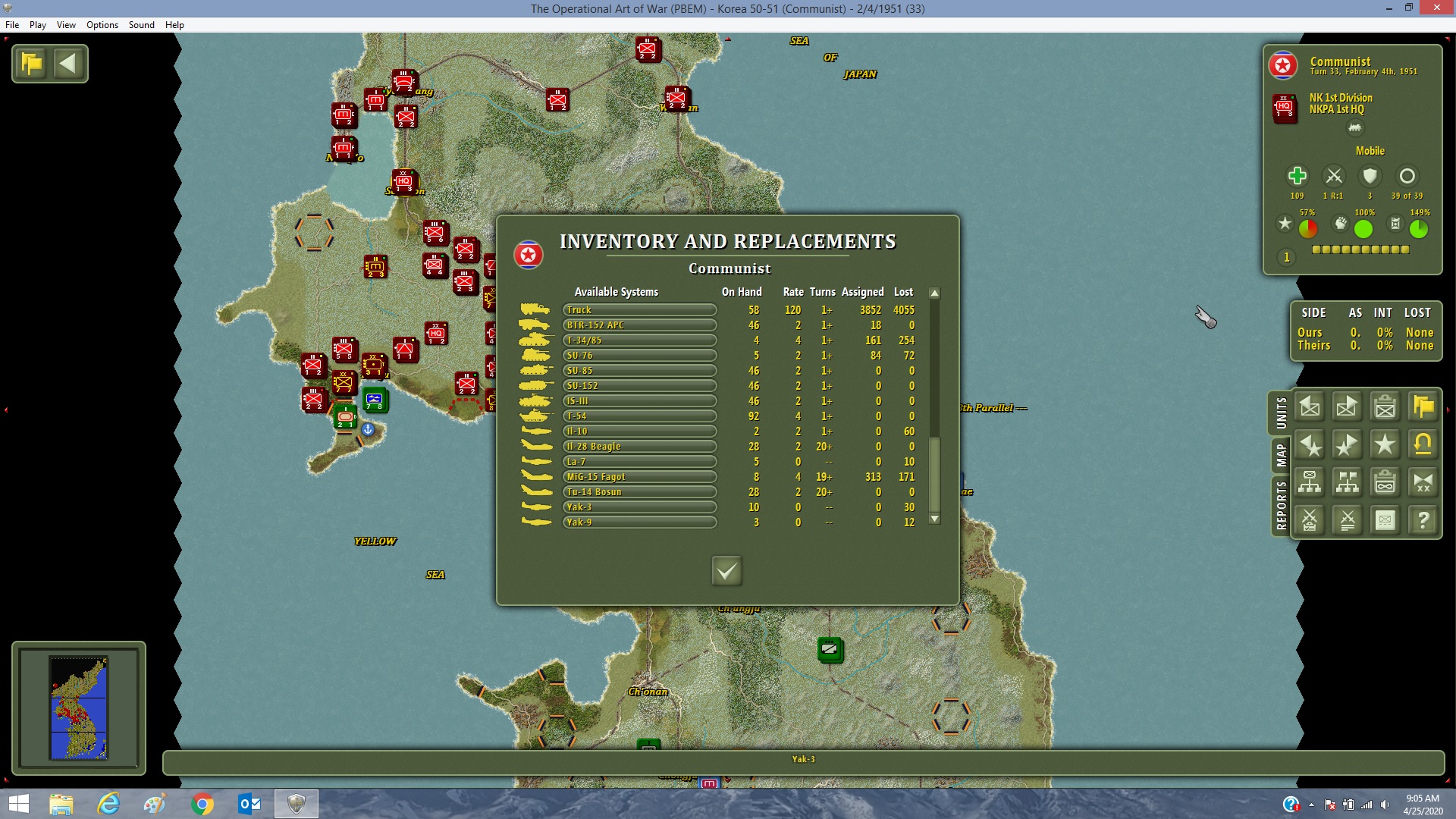Select the T-54 system bar
Viewport: 1456px width, 819px height.
pos(639,416)
